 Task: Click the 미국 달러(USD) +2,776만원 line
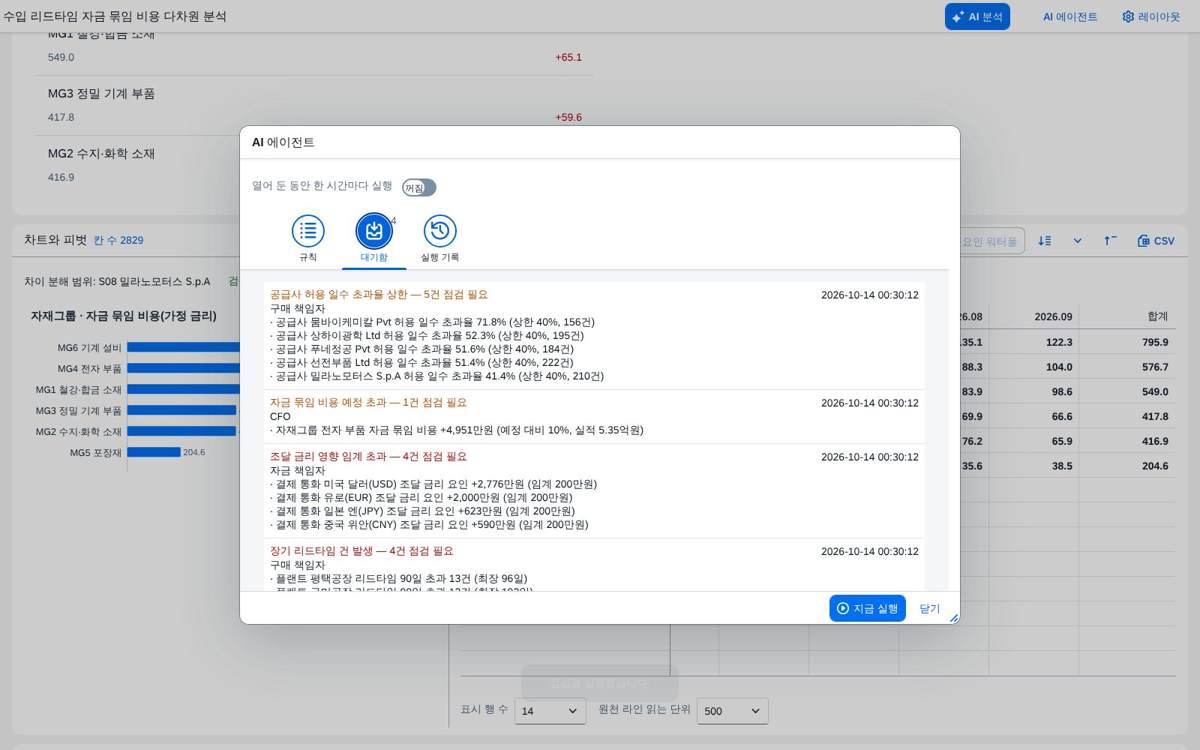click(x=433, y=484)
